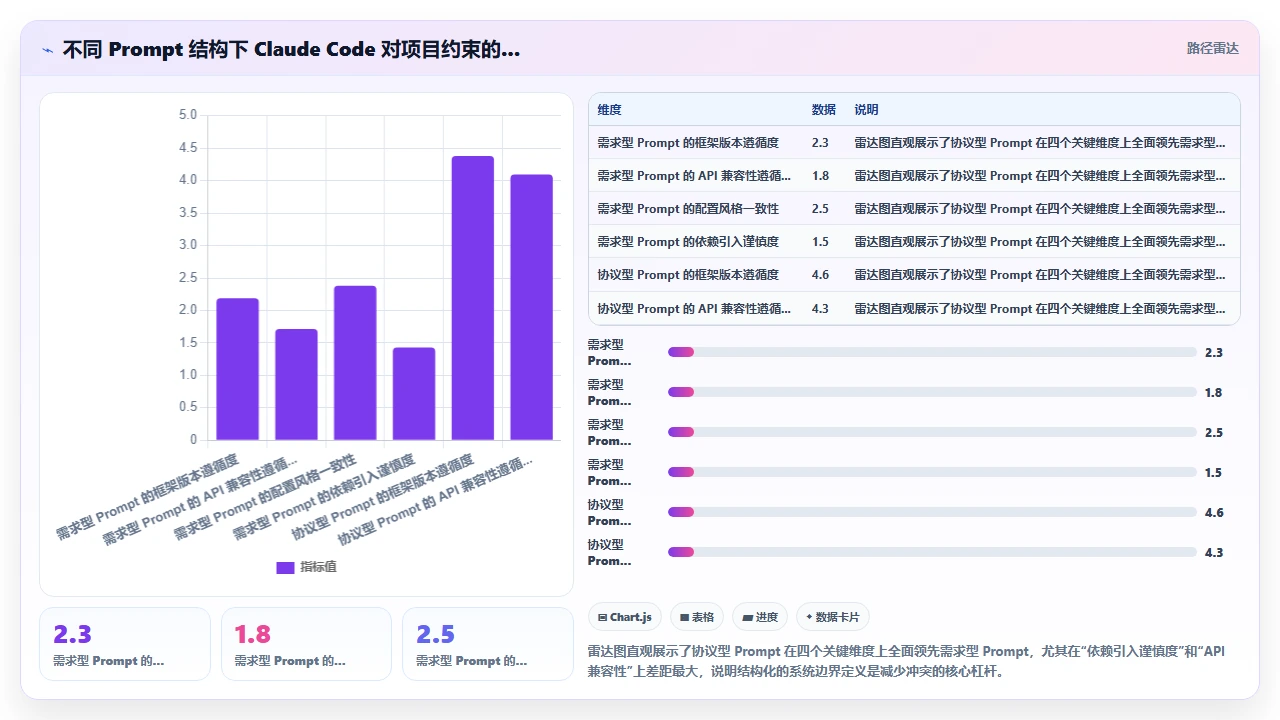Click the progress bar valued 4.3
Viewport: 1280px width, 720px height.
click(x=932, y=552)
